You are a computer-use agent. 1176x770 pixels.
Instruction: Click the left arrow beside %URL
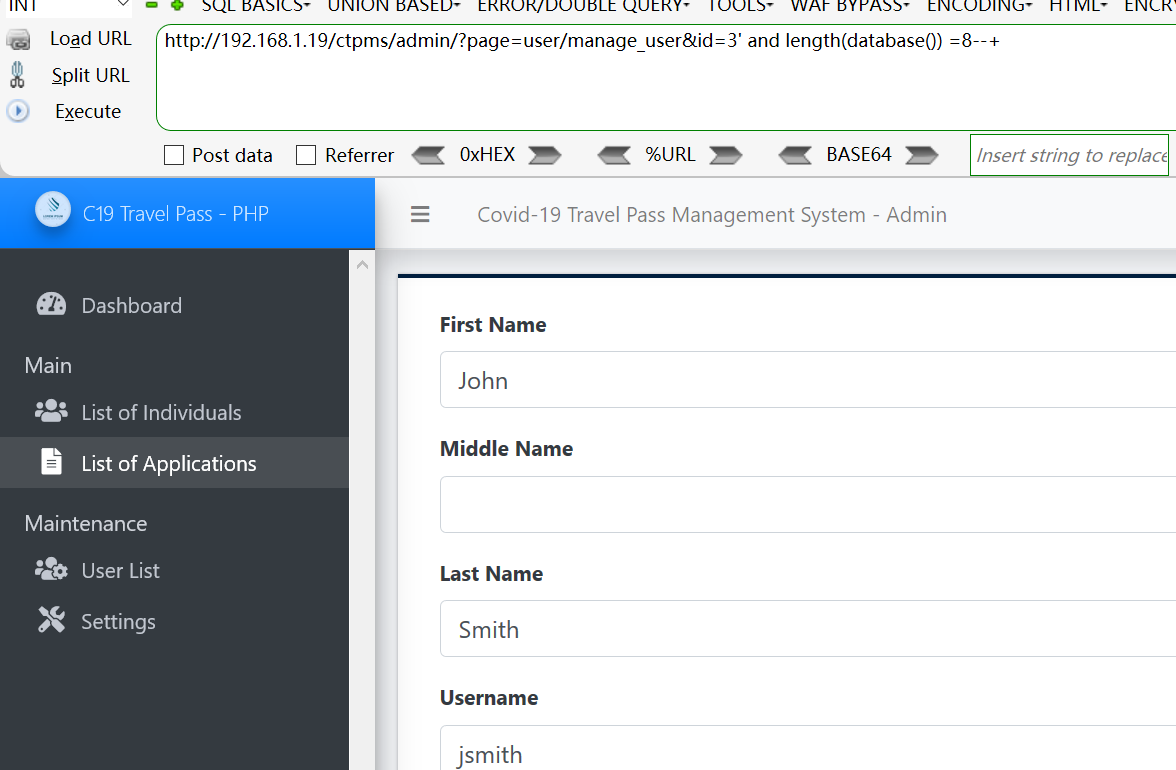pos(614,155)
